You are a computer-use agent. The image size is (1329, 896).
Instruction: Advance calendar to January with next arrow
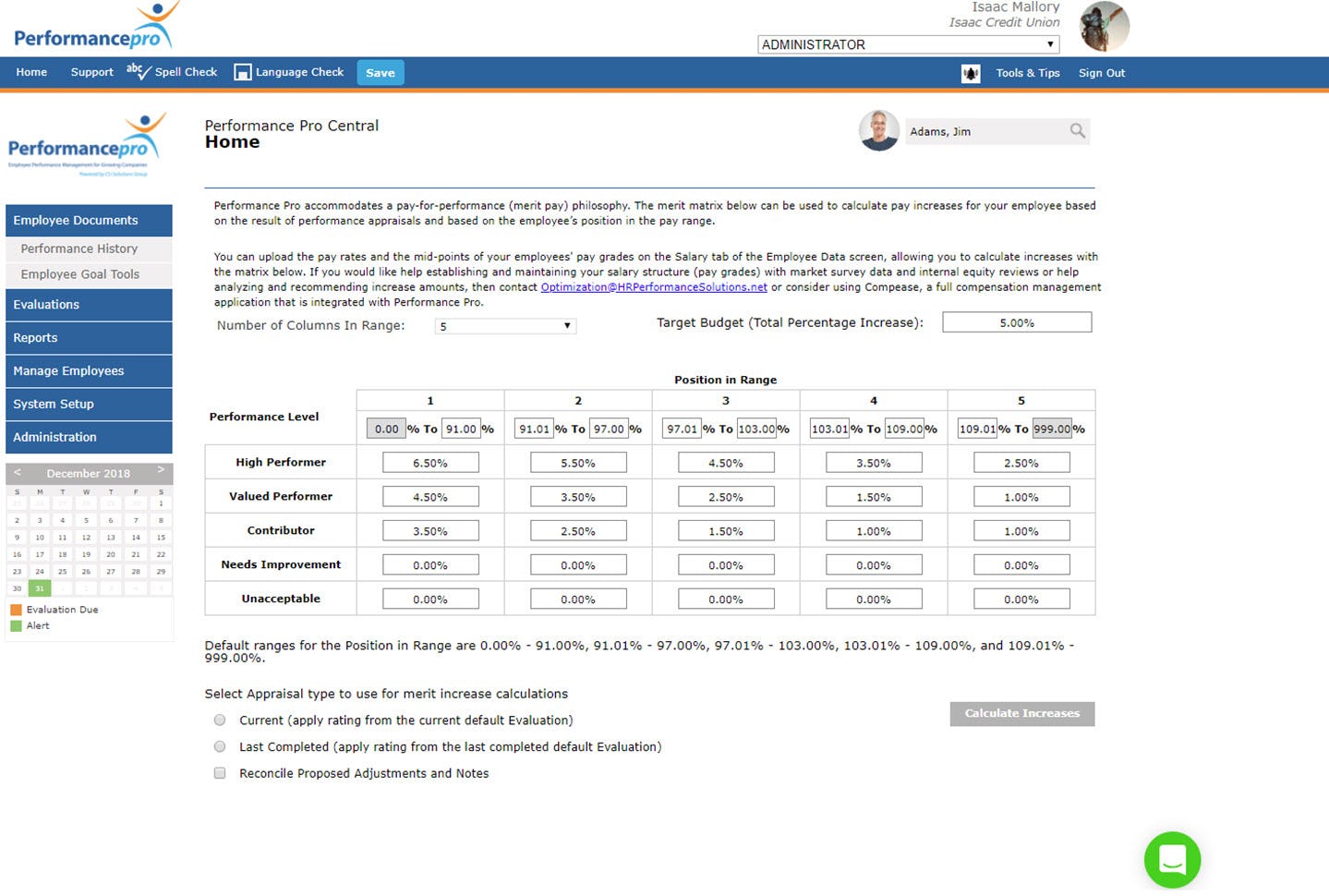160,472
